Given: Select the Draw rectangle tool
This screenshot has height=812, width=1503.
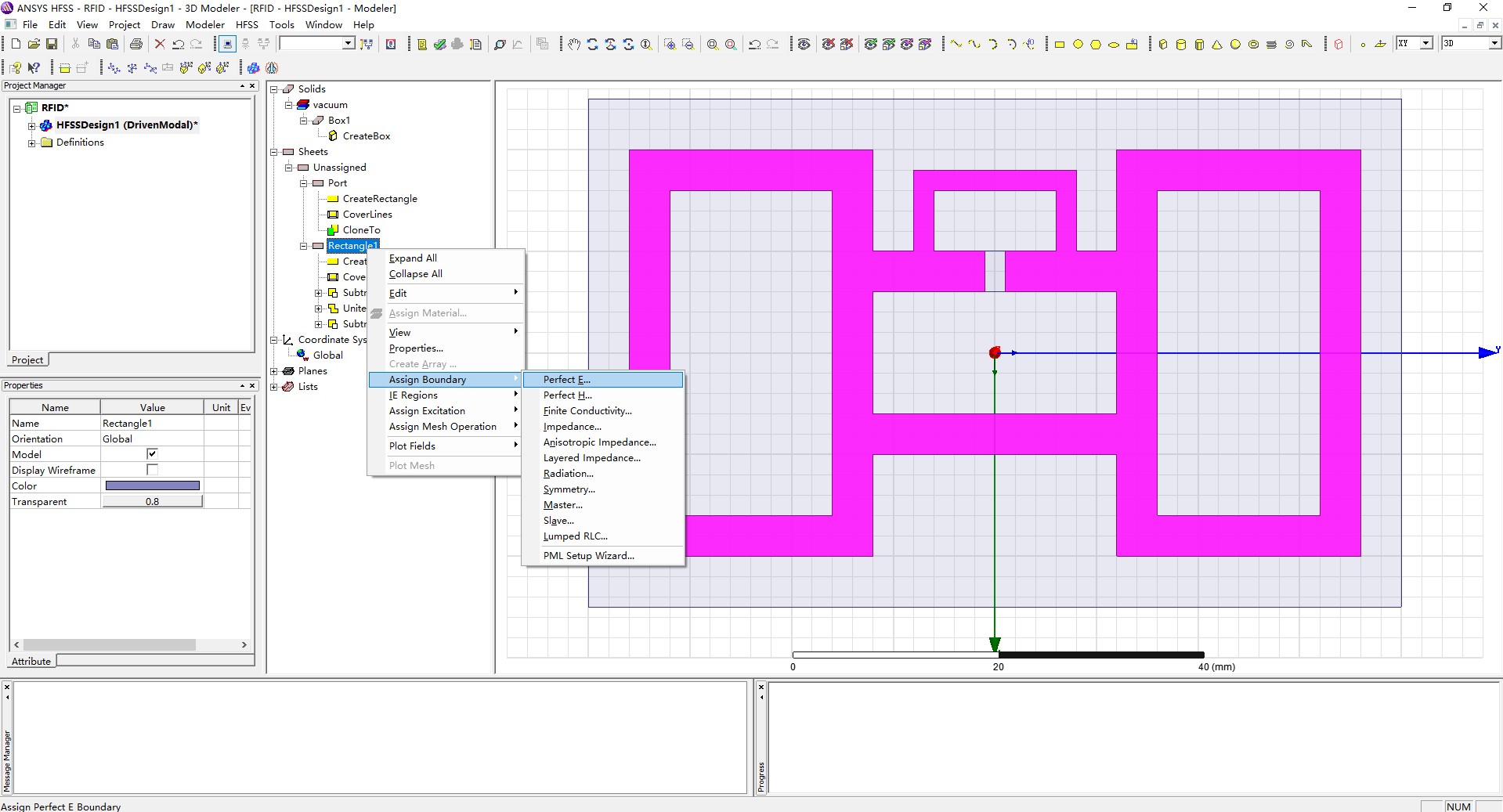Looking at the screenshot, I should (1060, 45).
